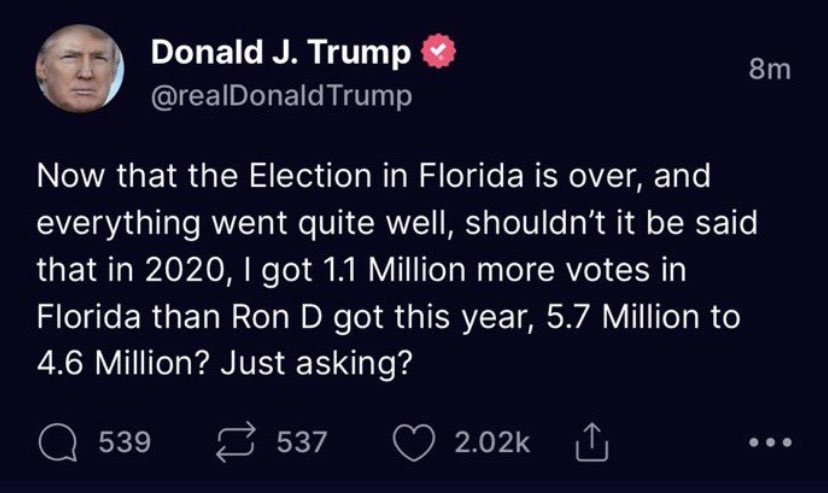828x493 pixels.
Task: Click the 539 replies count
Action: (x=127, y=441)
